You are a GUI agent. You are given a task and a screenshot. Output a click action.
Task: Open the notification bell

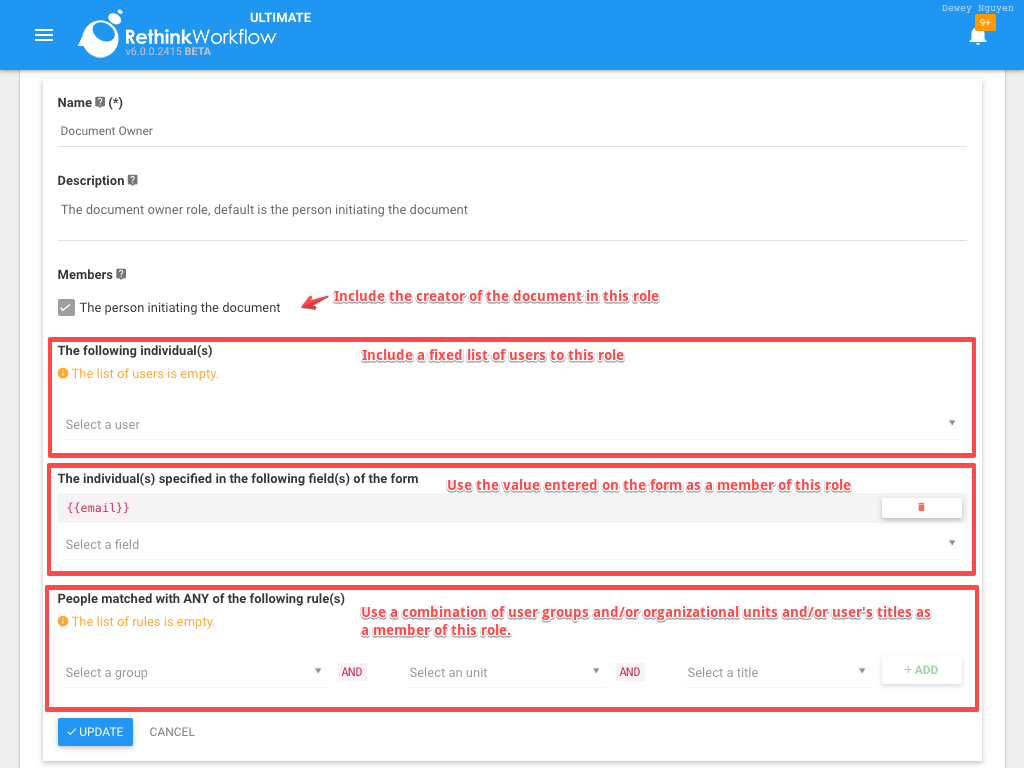point(977,38)
